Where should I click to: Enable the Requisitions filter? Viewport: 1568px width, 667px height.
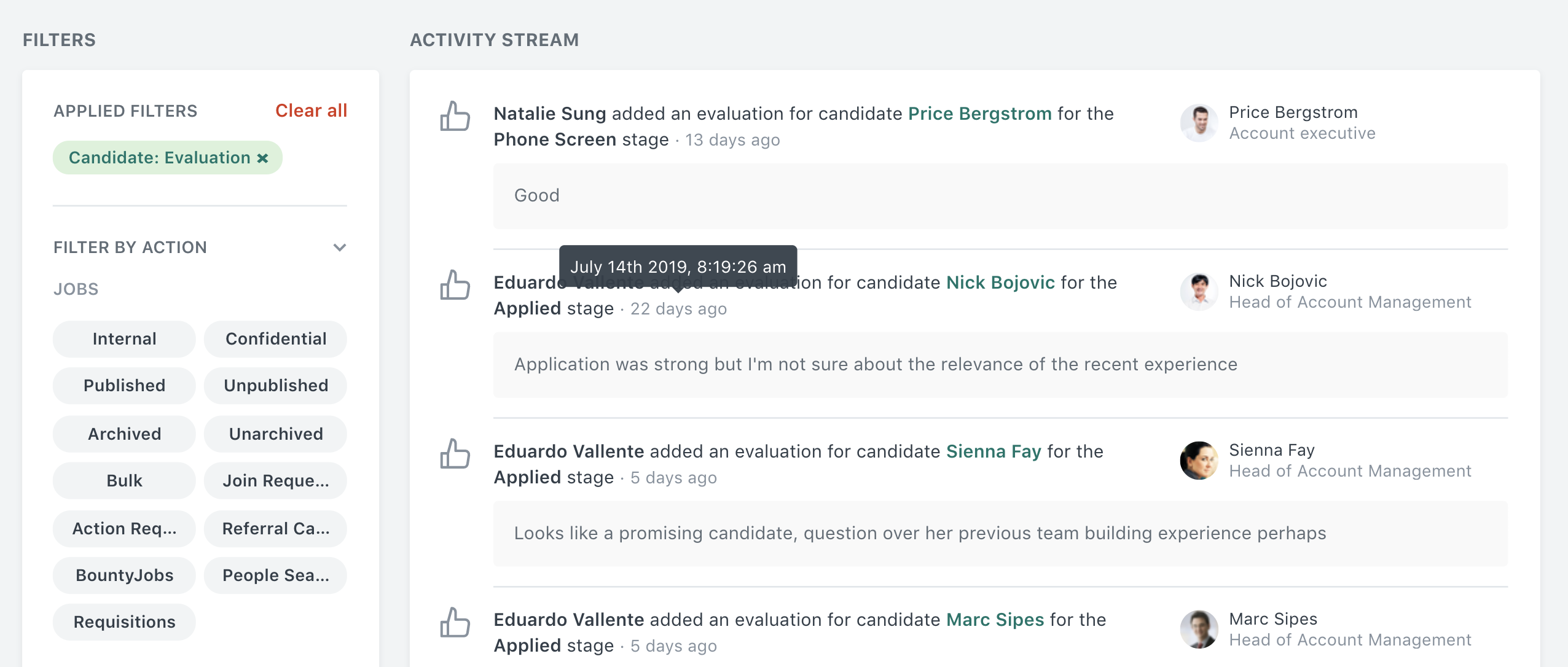124,622
